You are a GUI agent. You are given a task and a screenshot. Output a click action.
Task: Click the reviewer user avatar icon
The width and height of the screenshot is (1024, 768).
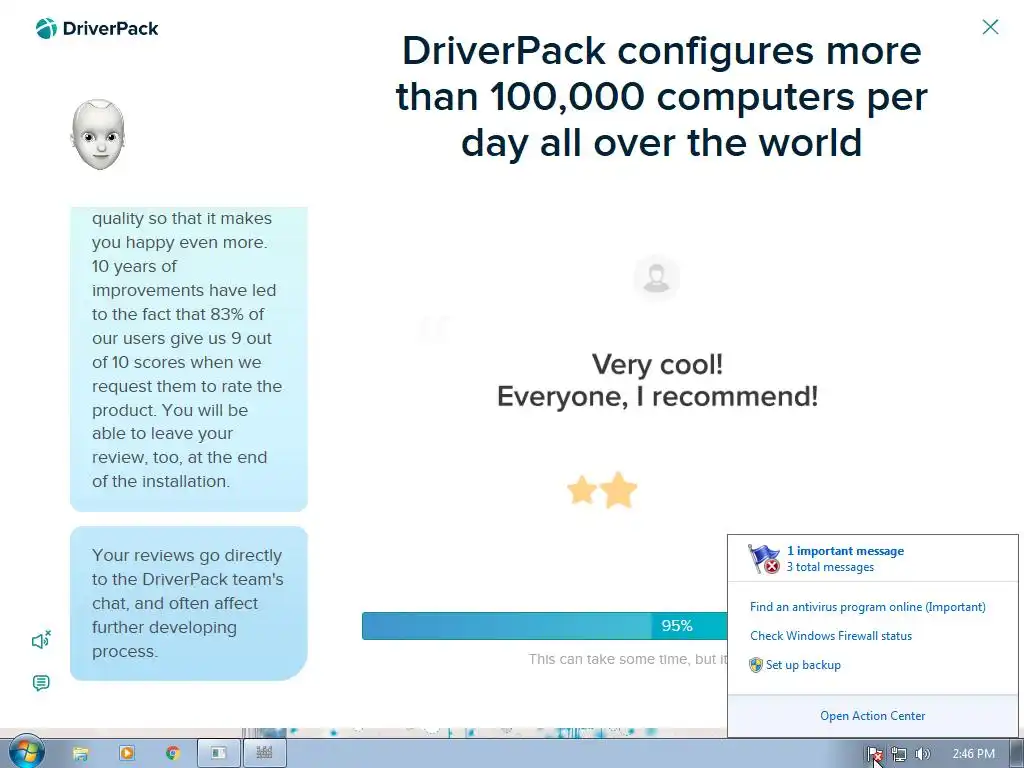click(656, 278)
